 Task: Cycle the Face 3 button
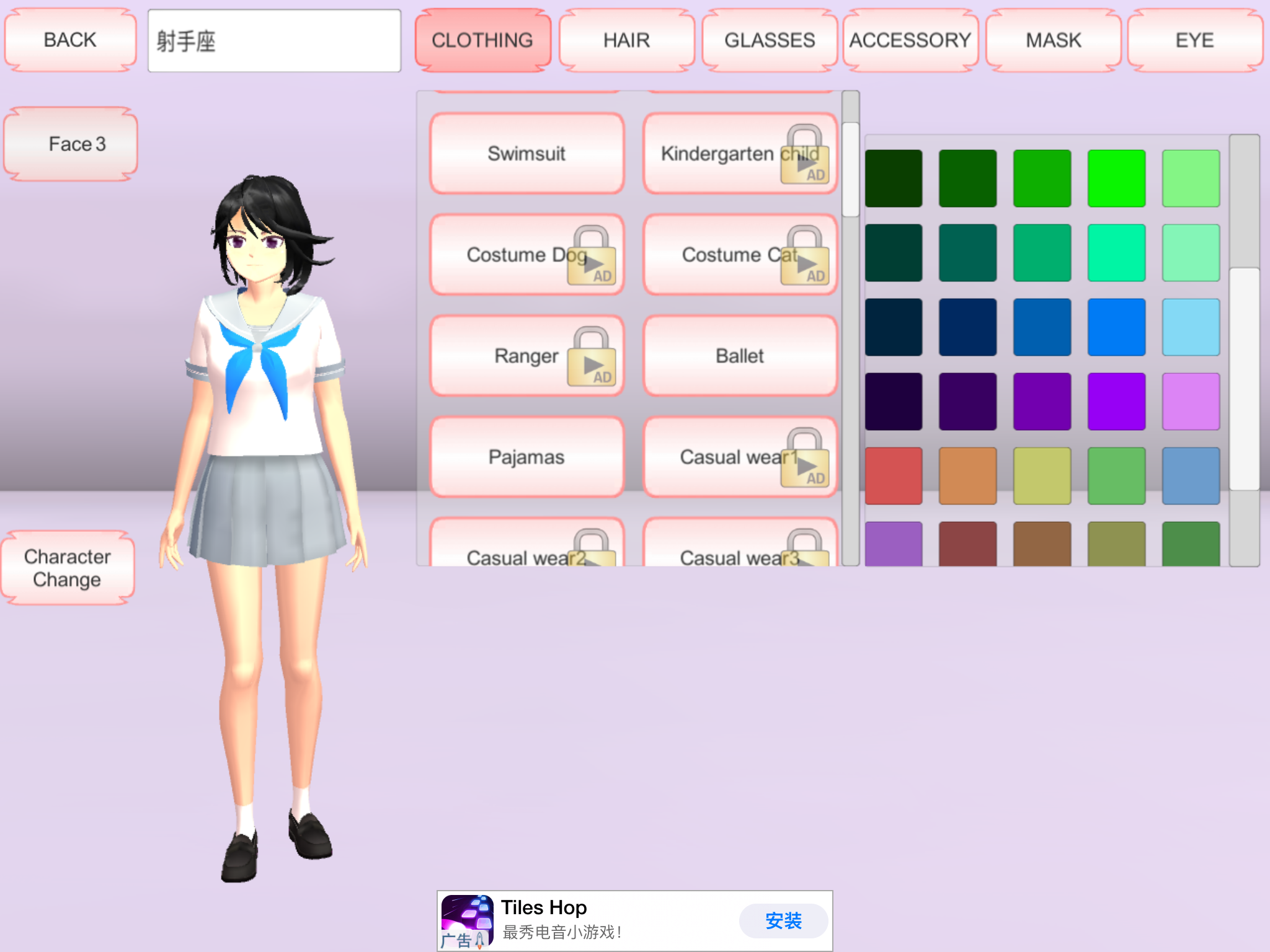pyautogui.click(x=77, y=144)
